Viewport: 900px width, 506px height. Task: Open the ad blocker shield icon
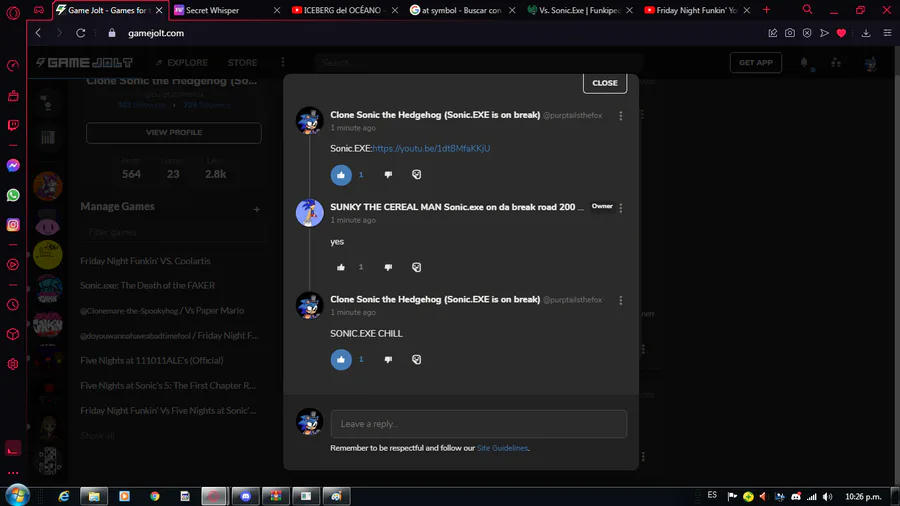807,33
